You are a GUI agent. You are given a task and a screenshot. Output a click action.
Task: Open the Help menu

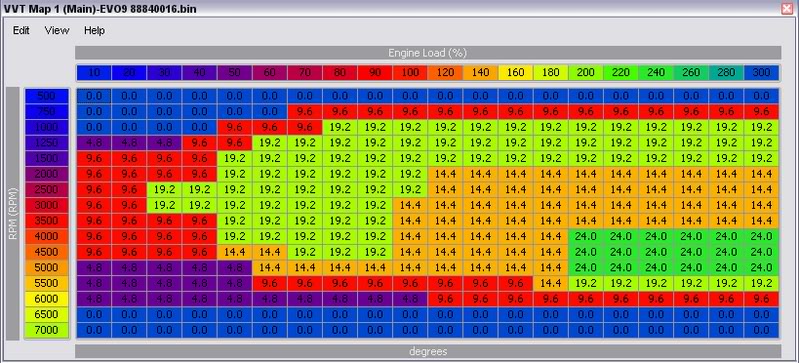[94, 31]
